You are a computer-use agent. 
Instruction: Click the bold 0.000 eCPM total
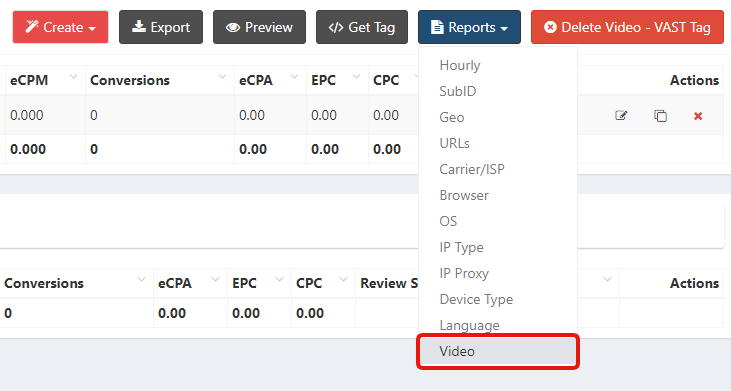coord(28,149)
